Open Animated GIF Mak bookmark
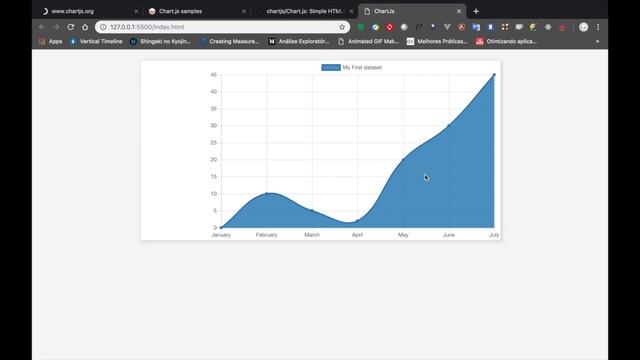640x360 pixels. tap(369, 41)
